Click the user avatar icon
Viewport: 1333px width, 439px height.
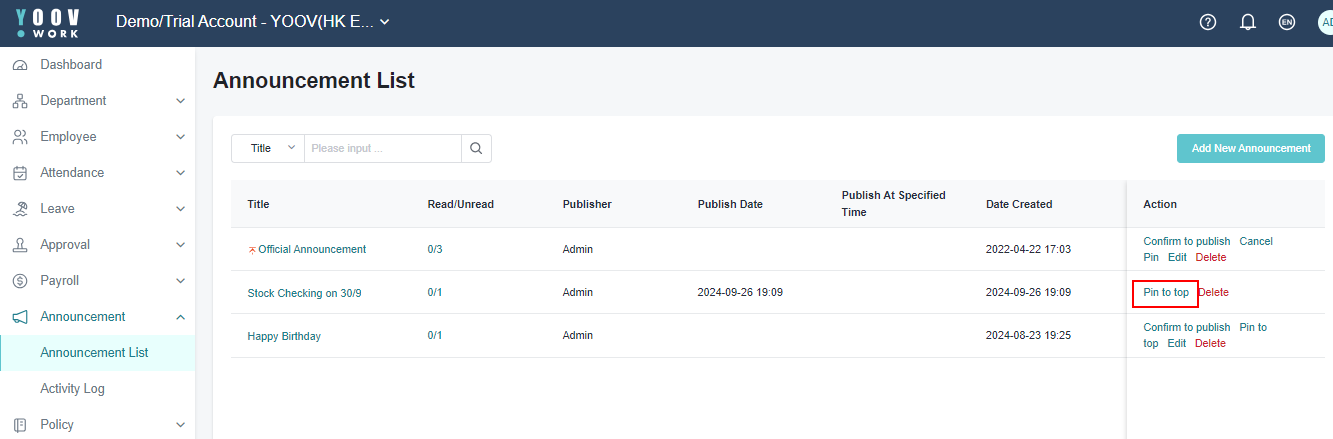[1325, 22]
